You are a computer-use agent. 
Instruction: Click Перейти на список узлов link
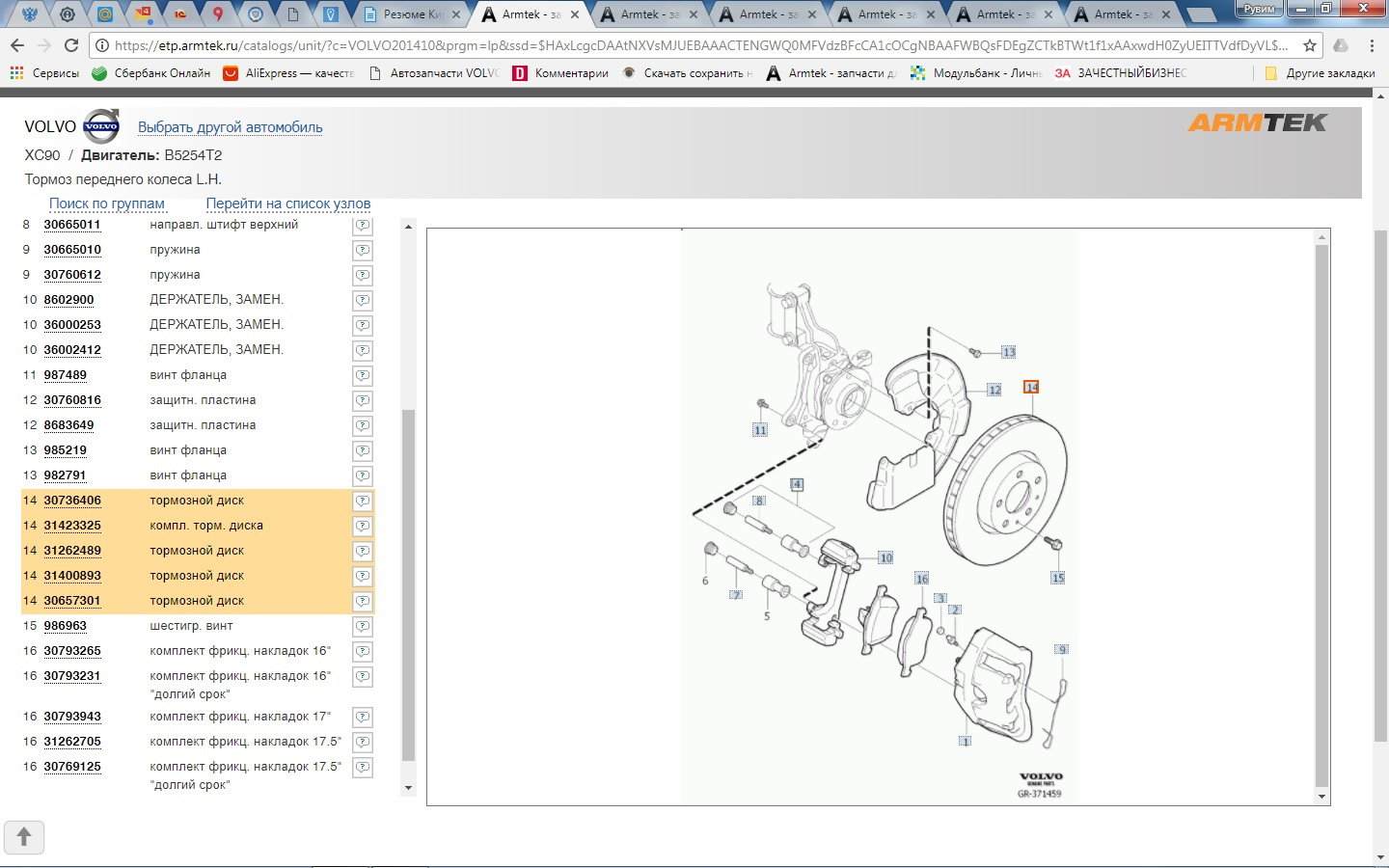[x=288, y=203]
